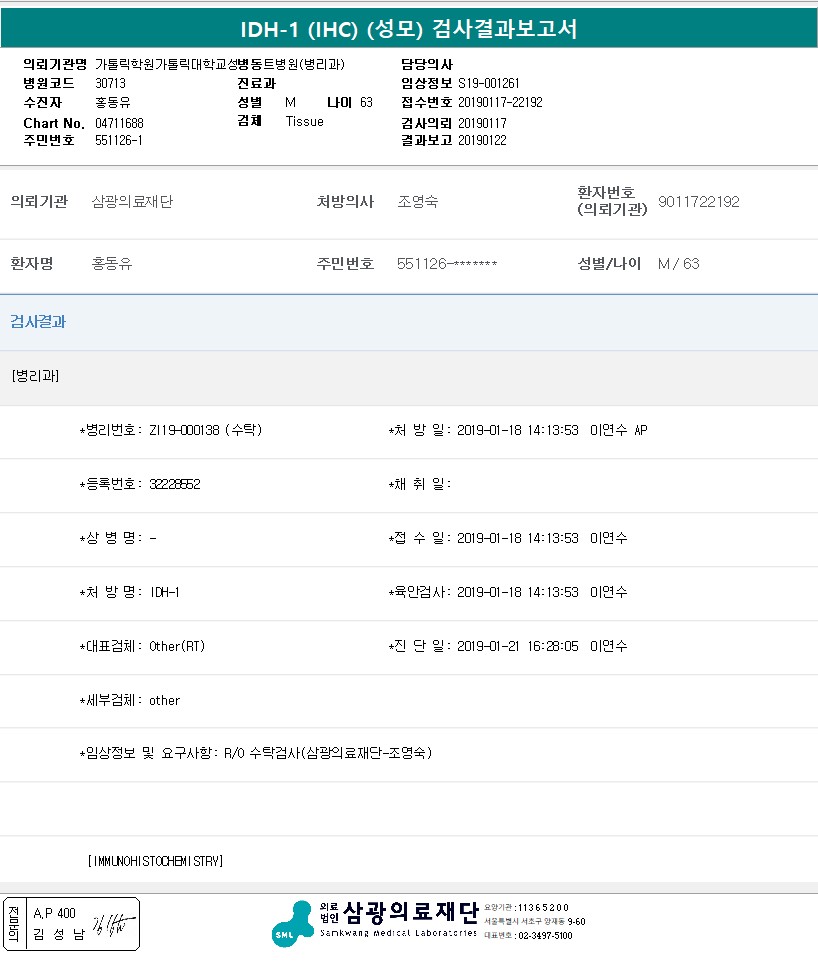818x962 pixels.
Task: Click the 처방의사 name 조영숙
Action: [x=417, y=202]
